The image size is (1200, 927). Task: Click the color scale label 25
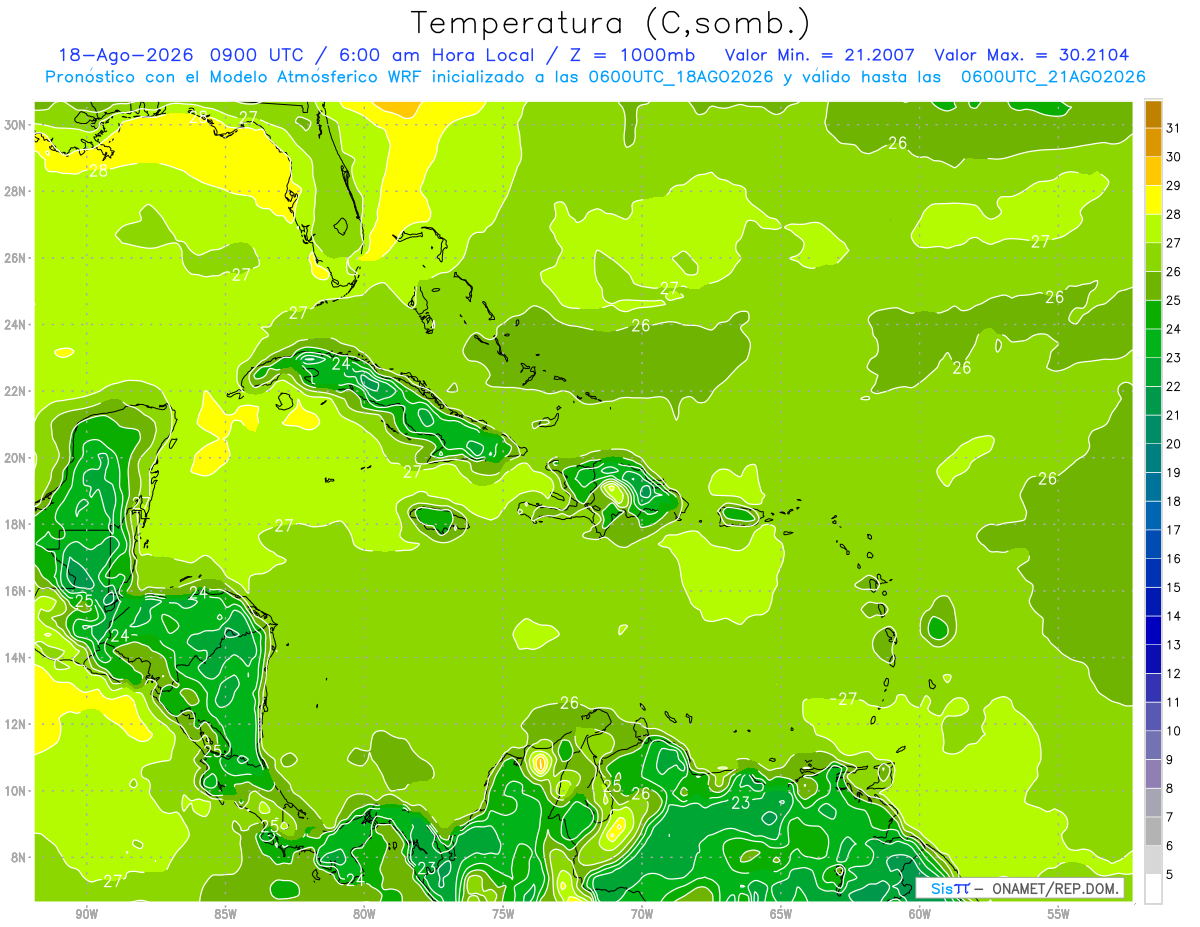tap(1173, 301)
